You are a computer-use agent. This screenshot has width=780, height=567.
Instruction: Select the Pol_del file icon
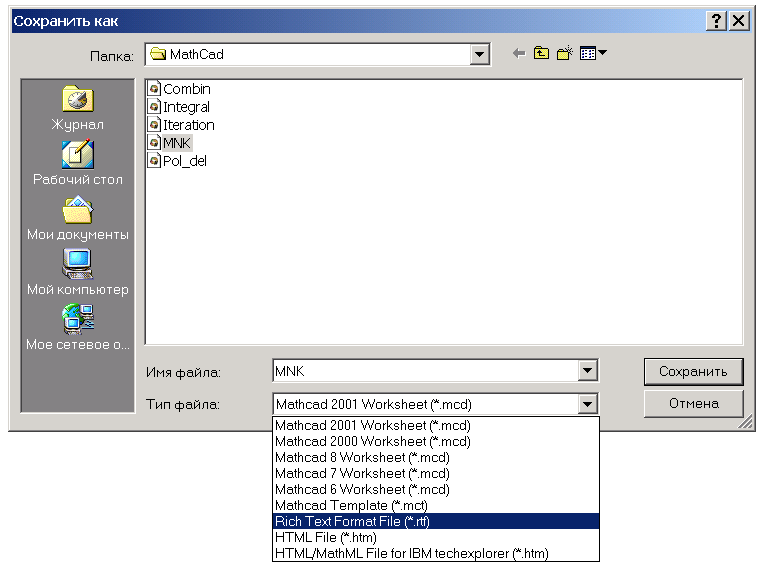click(x=154, y=160)
